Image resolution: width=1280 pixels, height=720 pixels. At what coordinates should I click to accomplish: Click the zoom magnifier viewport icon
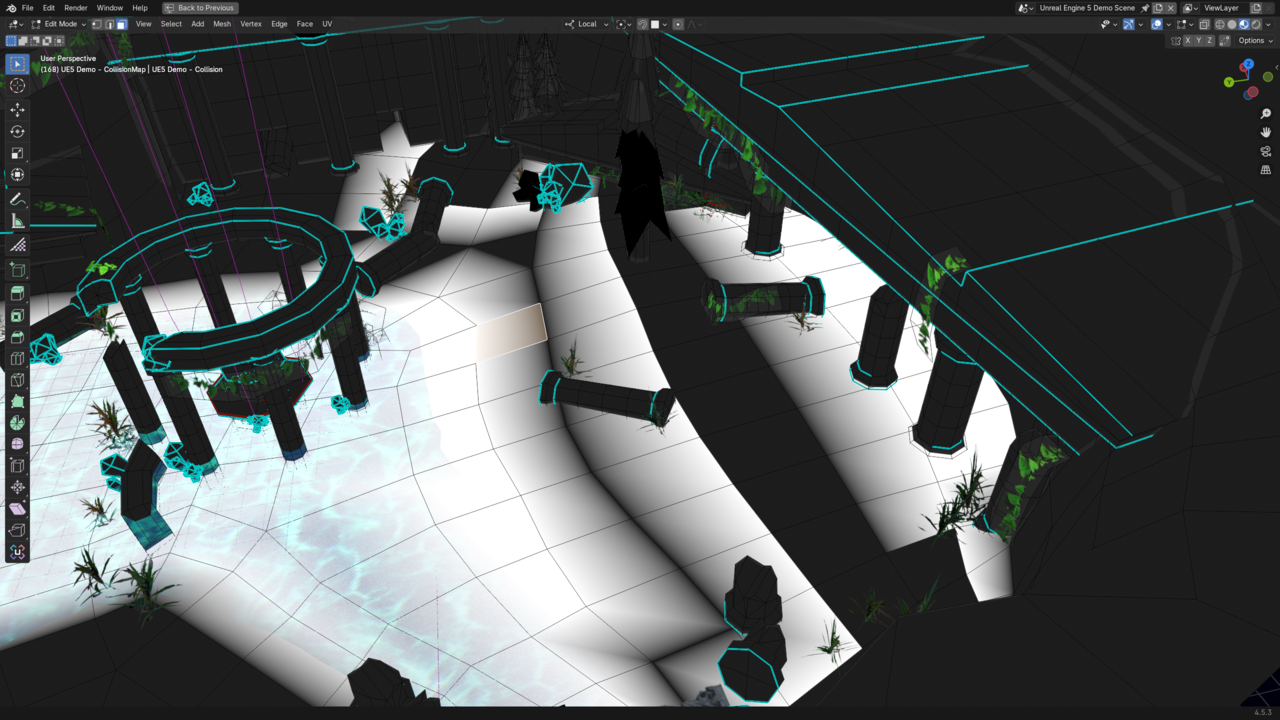[1266, 115]
